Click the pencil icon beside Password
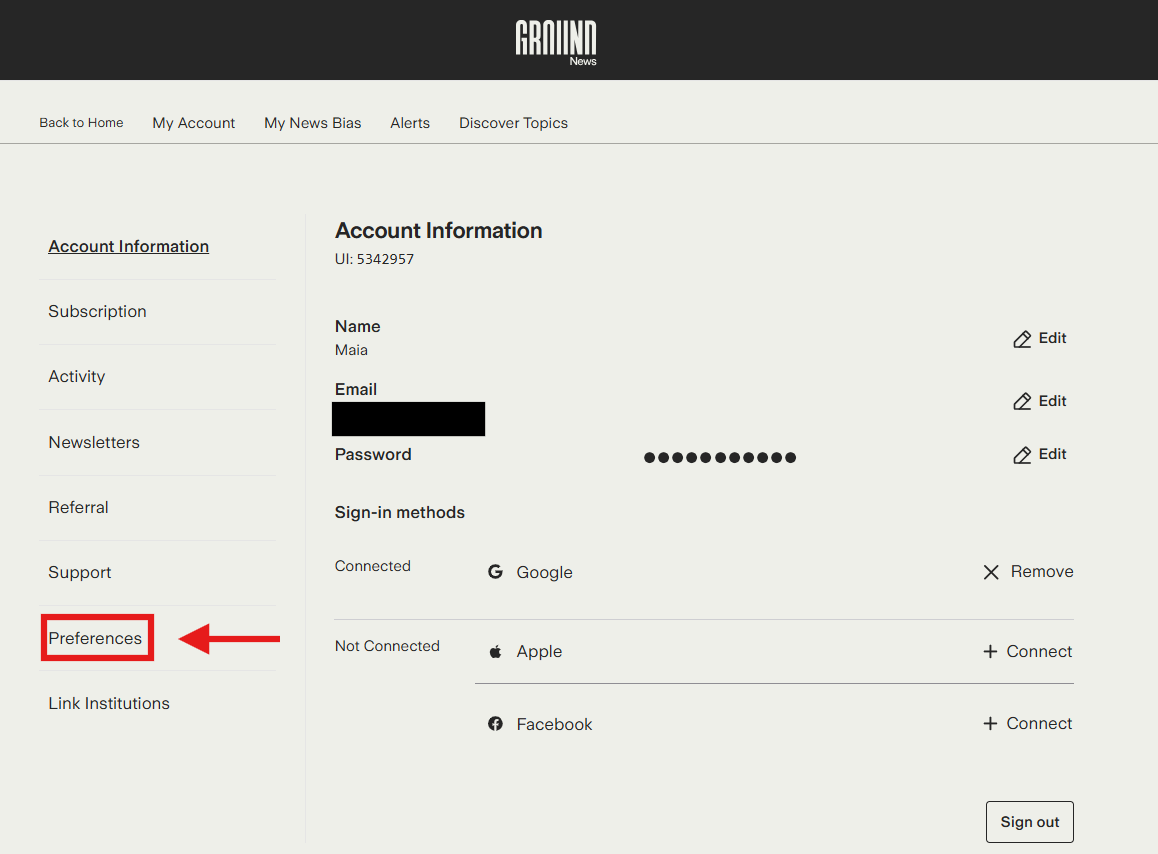The height and width of the screenshot is (854, 1158). (1022, 455)
